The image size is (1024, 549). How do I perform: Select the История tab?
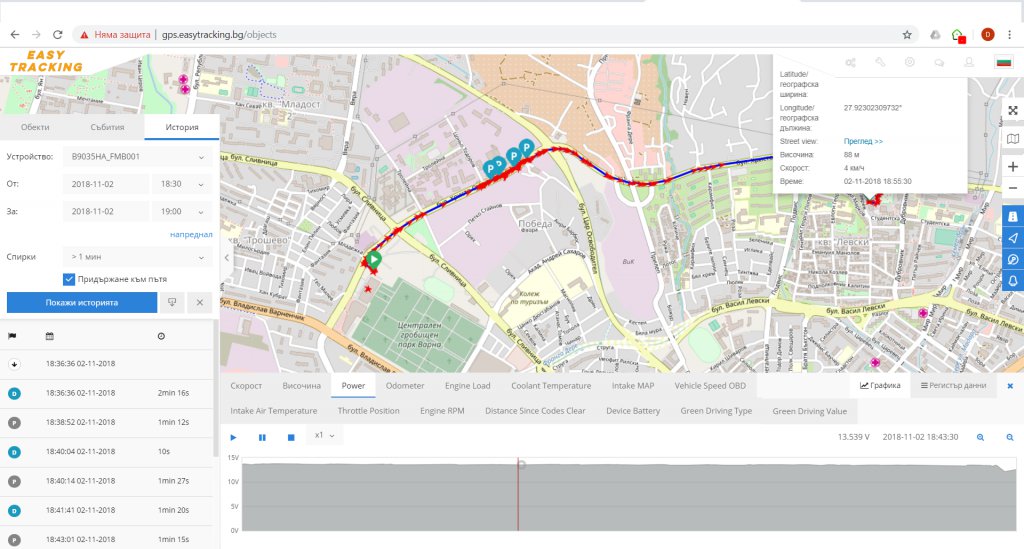pos(182,127)
